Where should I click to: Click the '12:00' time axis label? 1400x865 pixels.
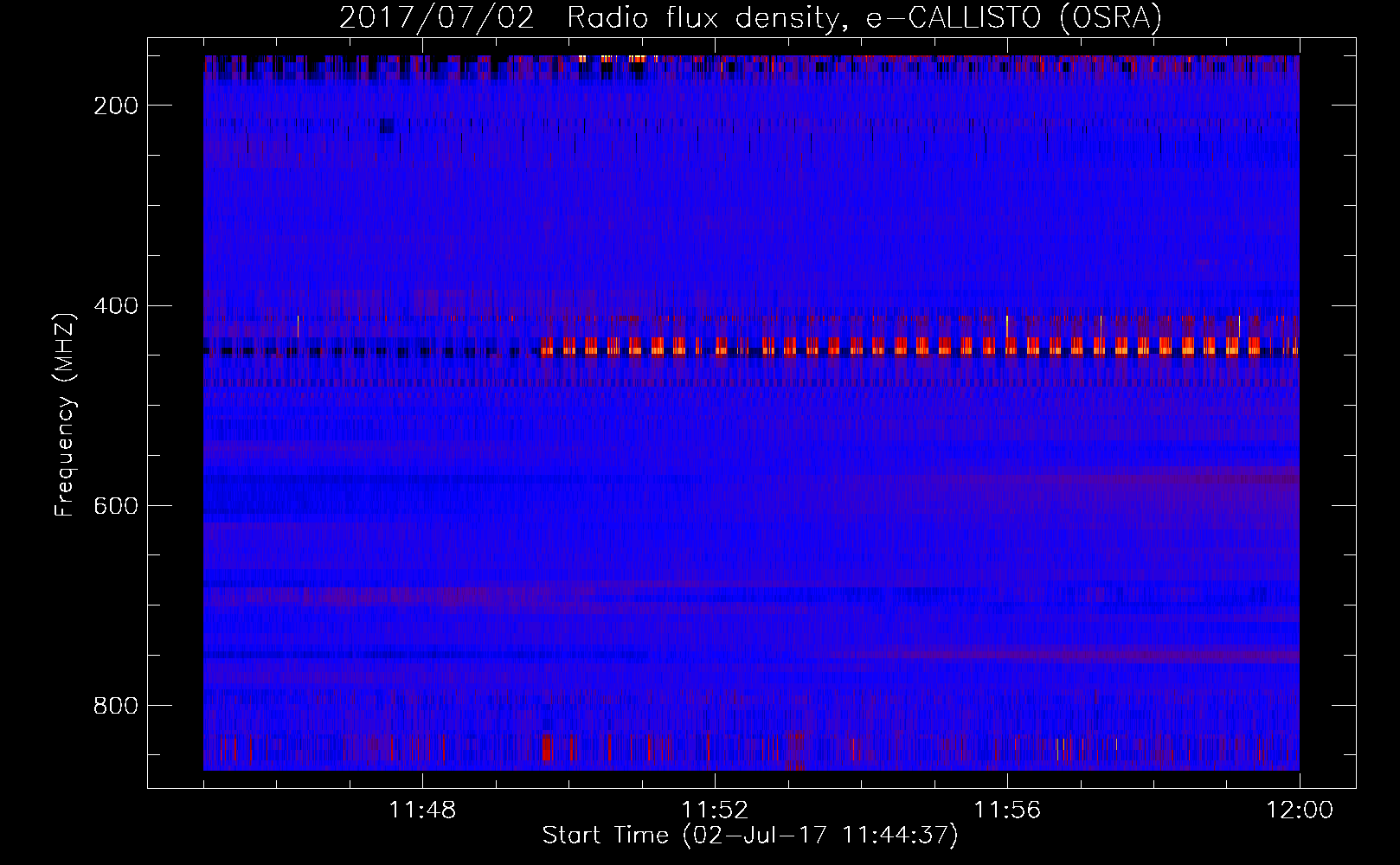(1300, 810)
